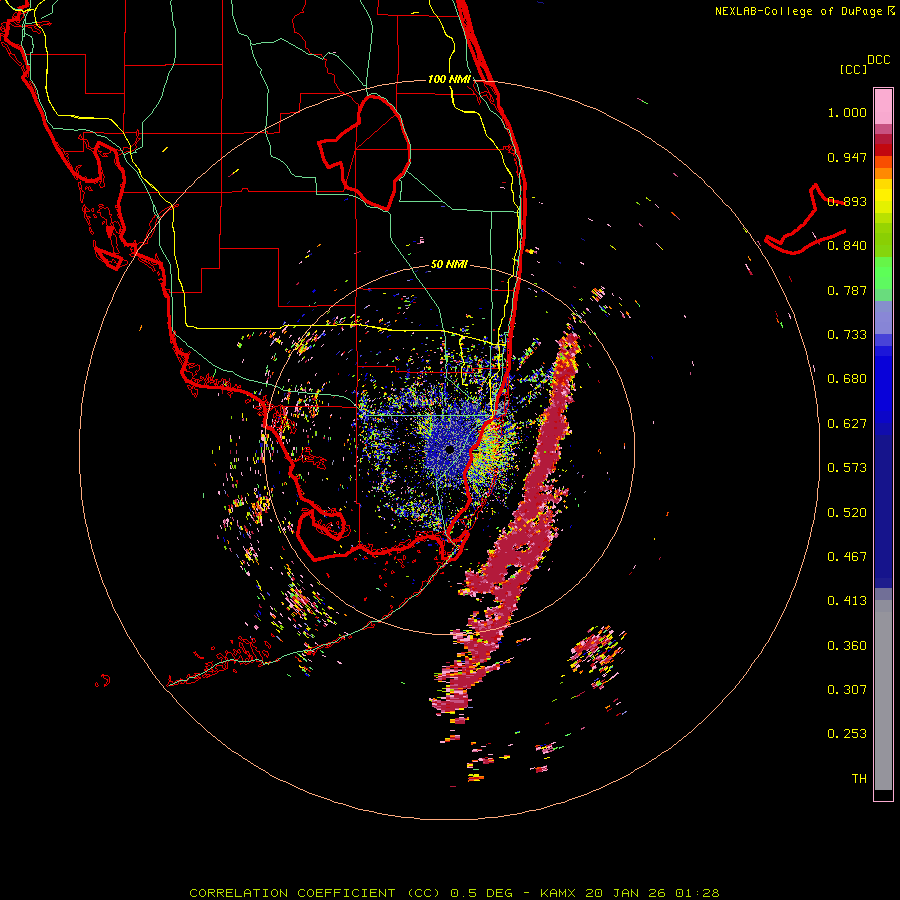Click the 0.840 color scale value

tap(847, 246)
